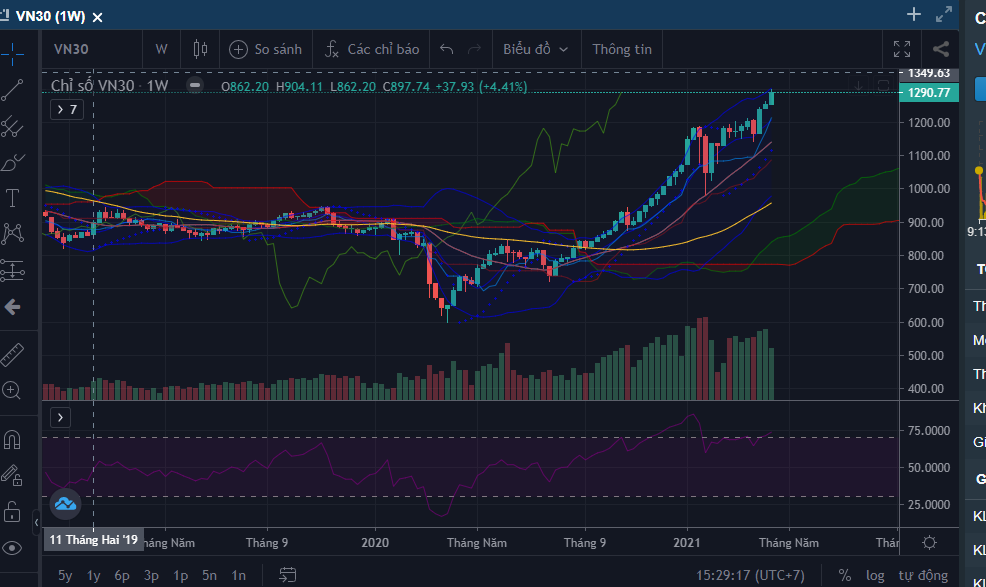986x587 pixels.
Task: Click the So sánh compare button
Action: click(x=266, y=49)
